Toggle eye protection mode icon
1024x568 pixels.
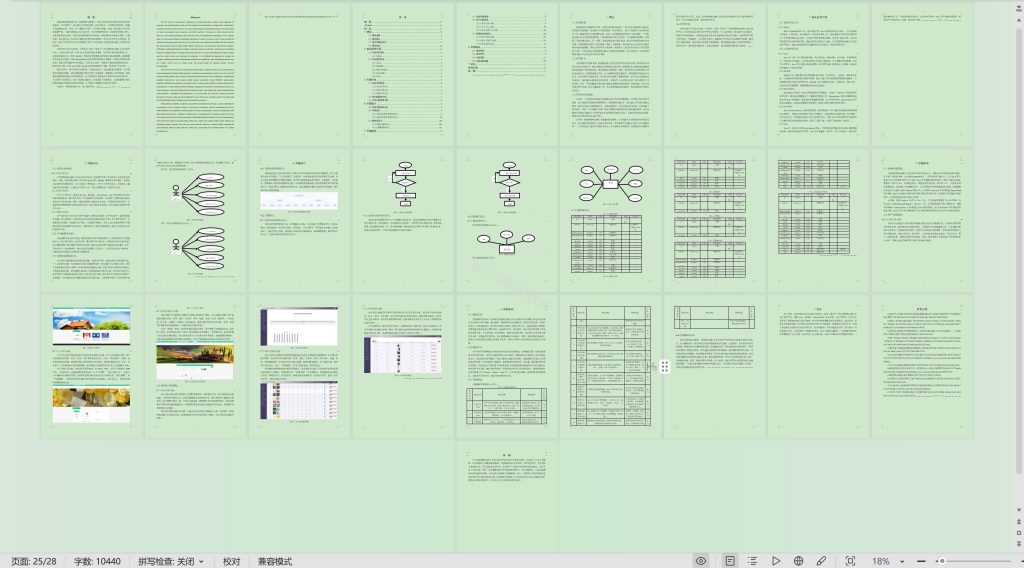(x=701, y=561)
